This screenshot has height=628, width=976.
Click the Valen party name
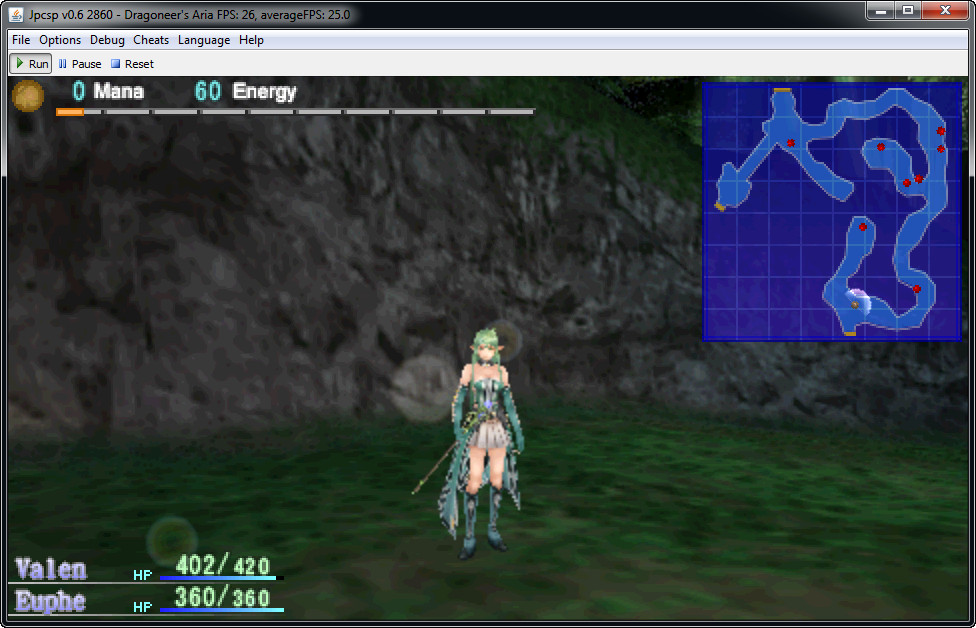pos(50,569)
